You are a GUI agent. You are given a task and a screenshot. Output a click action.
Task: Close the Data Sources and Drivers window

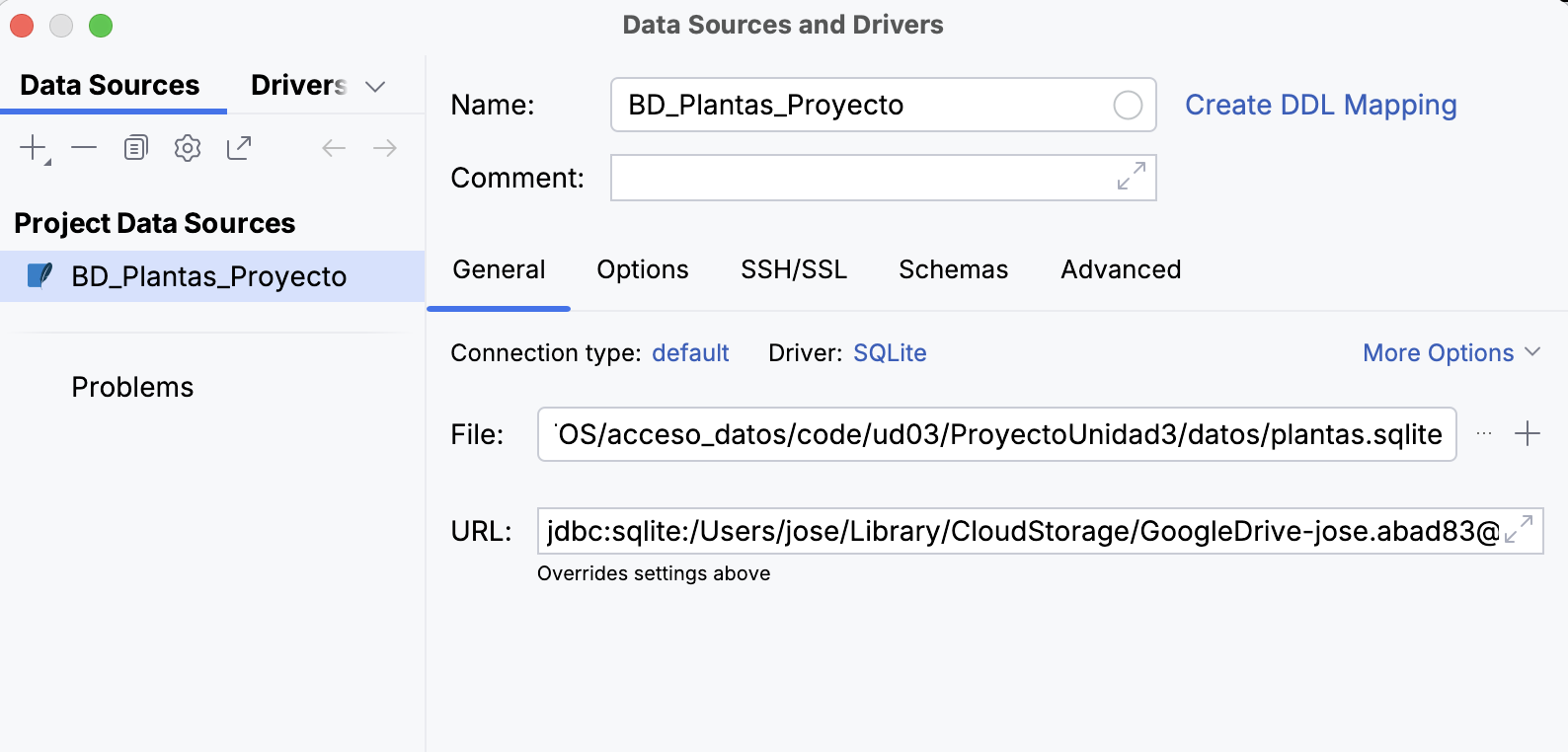[x=22, y=26]
